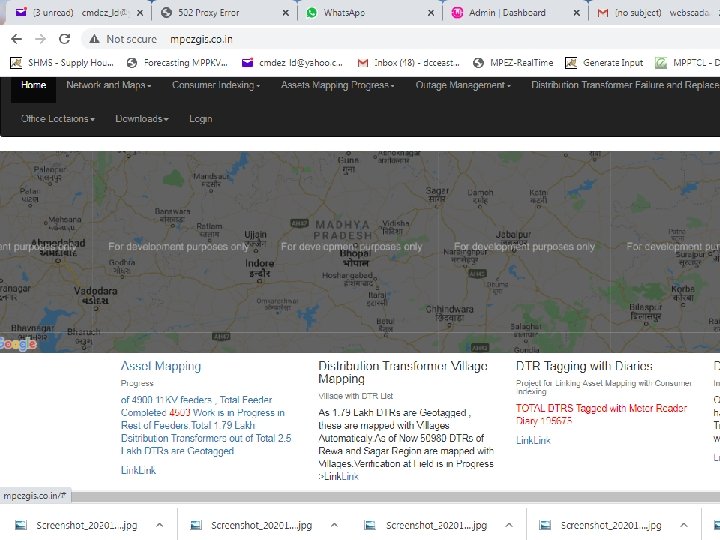Expand options chevron for first download
Screen dimensions: 720x540
[x=159, y=525]
